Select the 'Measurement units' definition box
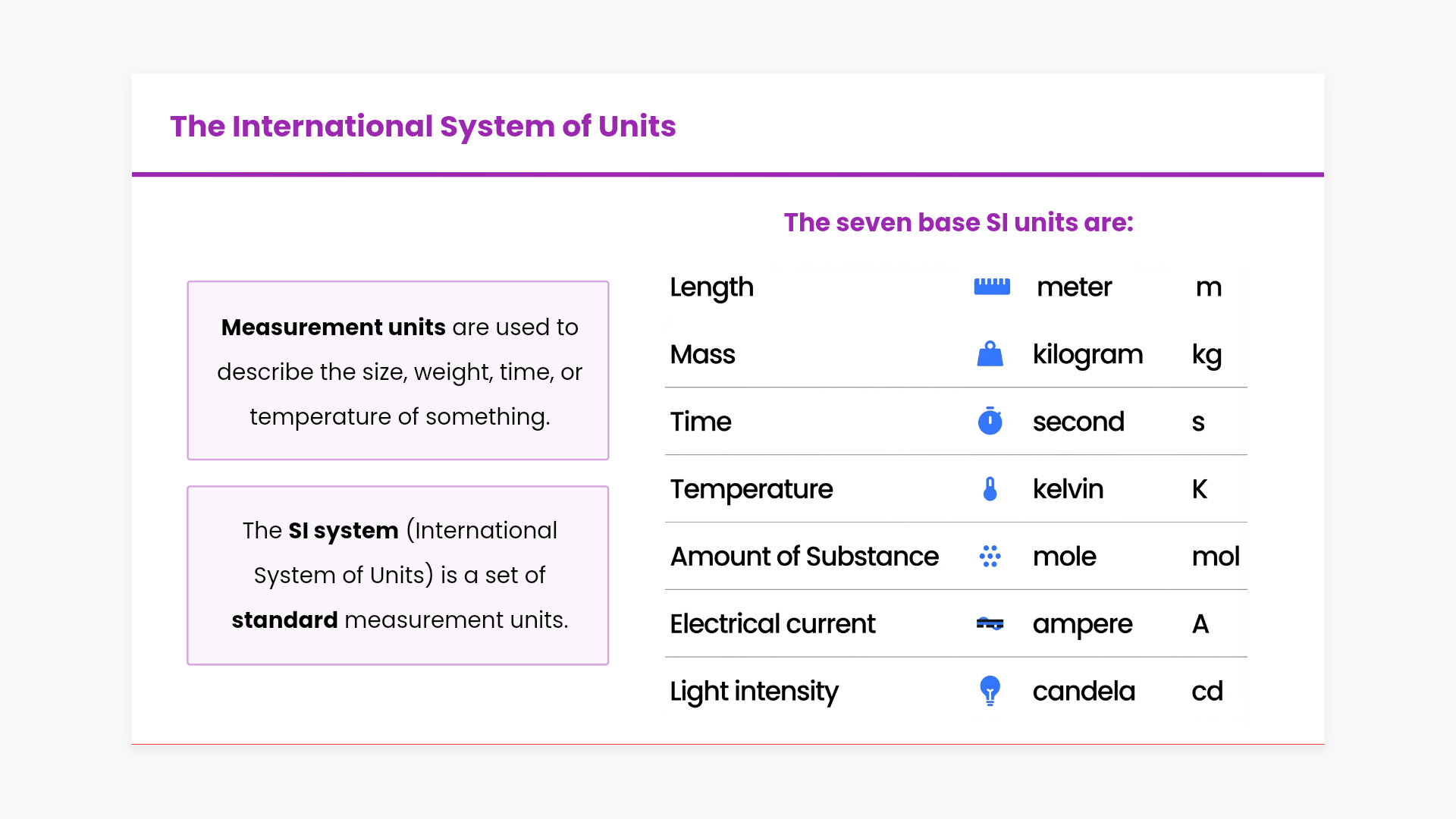 click(398, 371)
